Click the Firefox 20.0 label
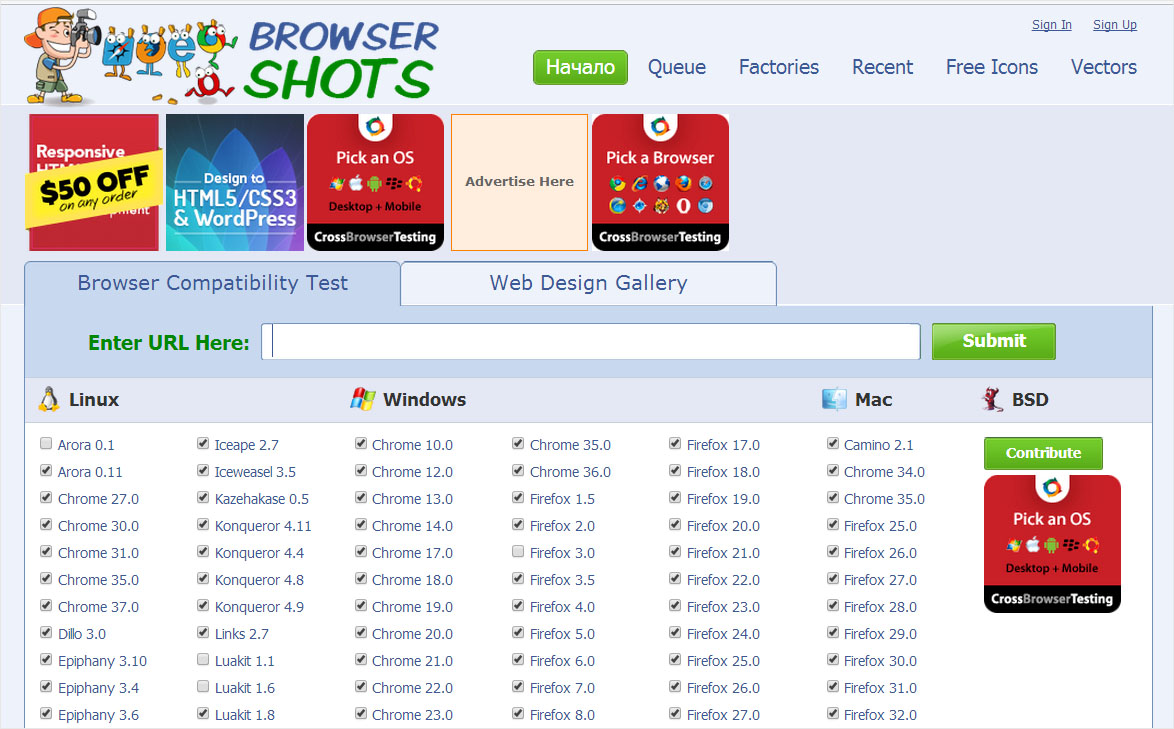The height and width of the screenshot is (729, 1174). coord(723,525)
